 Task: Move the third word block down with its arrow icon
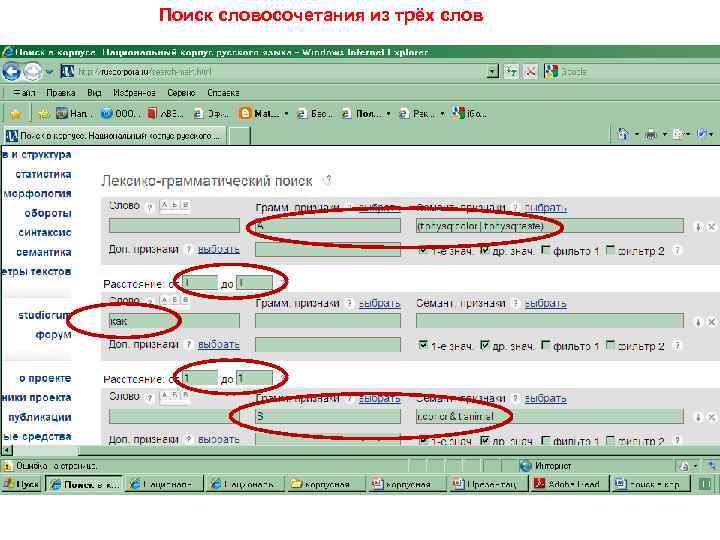698,417
